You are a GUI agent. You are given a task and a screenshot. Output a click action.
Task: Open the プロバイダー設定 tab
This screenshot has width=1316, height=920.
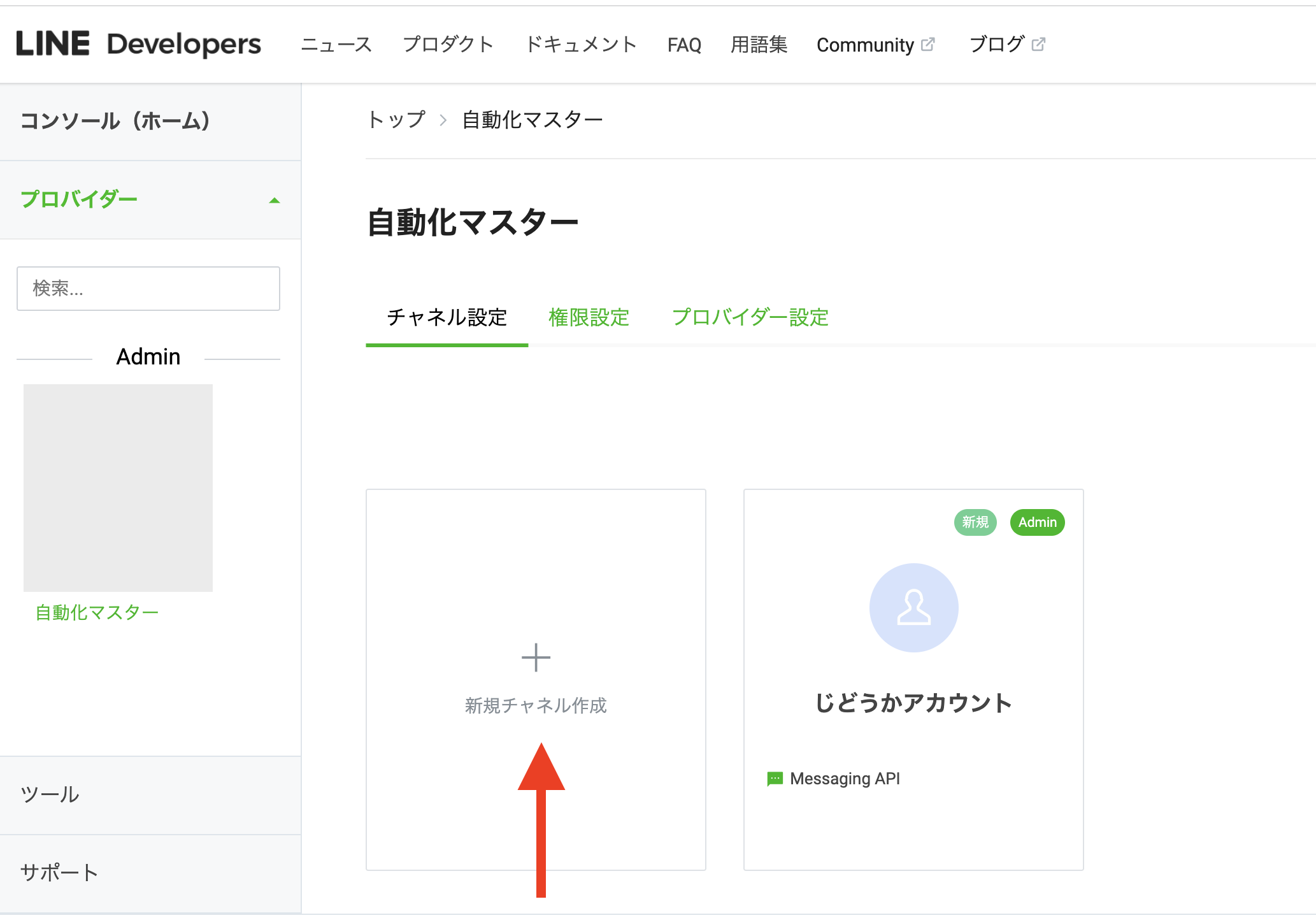[x=750, y=317]
